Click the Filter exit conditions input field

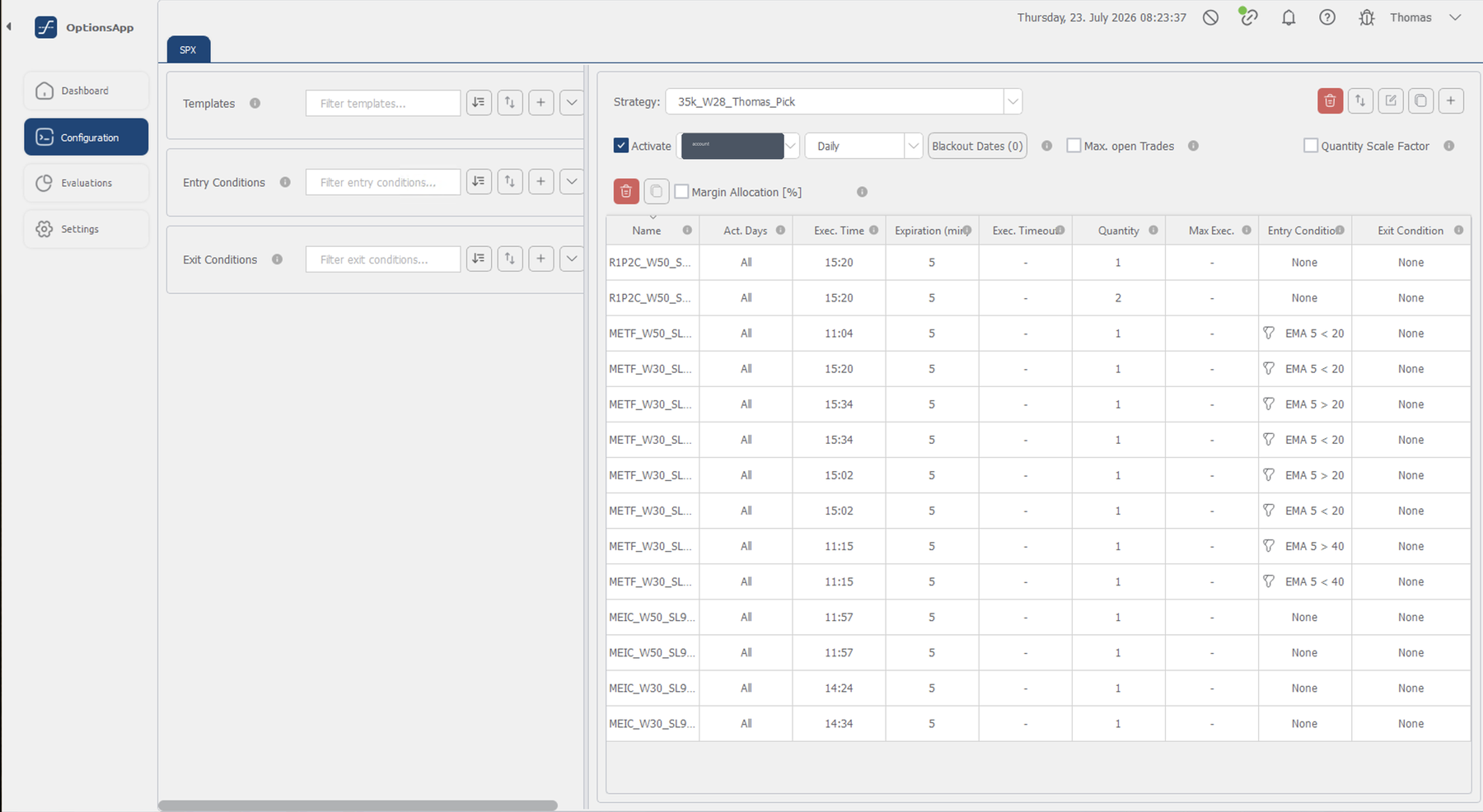[x=383, y=259]
